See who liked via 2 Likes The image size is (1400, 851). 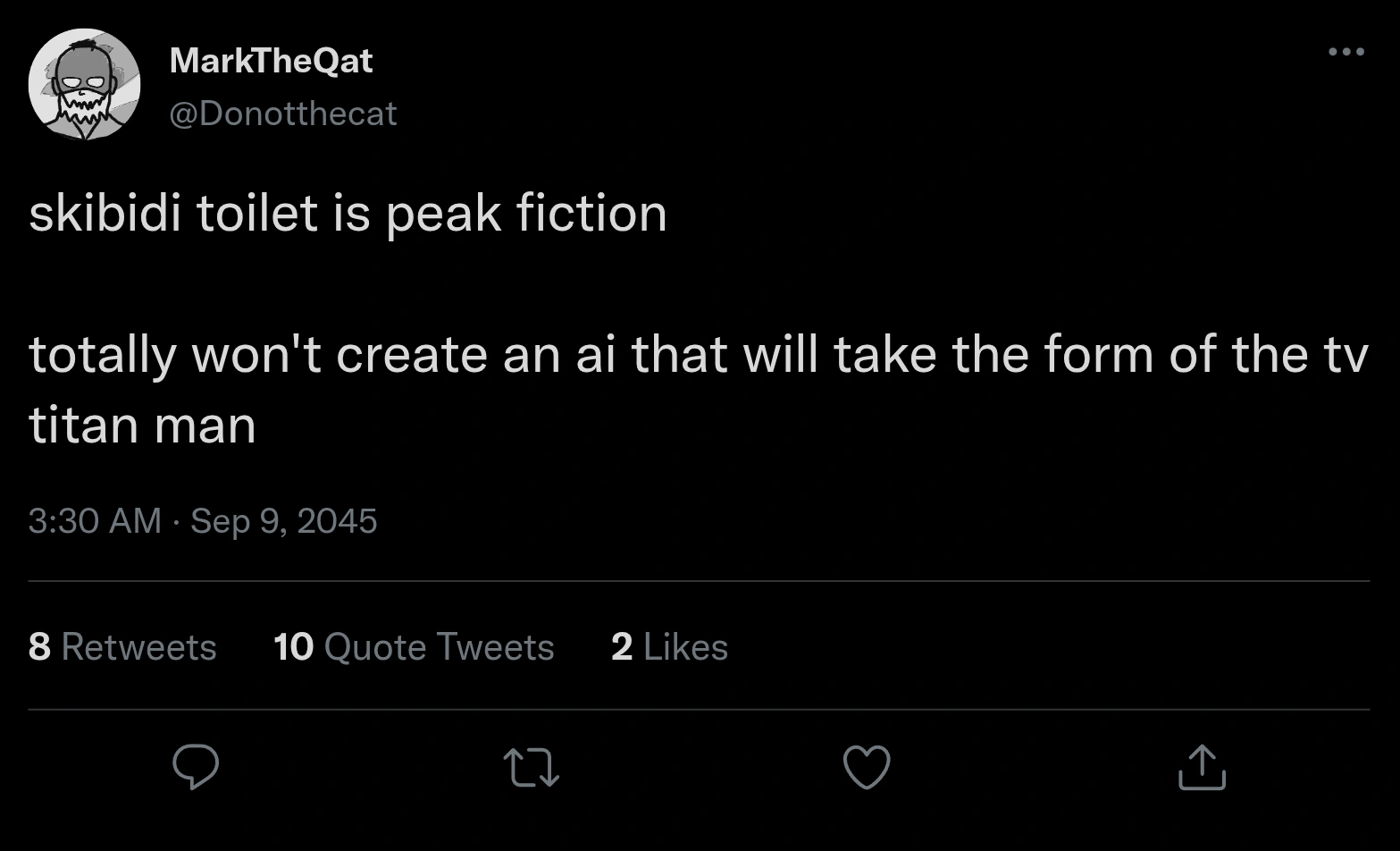tap(668, 646)
